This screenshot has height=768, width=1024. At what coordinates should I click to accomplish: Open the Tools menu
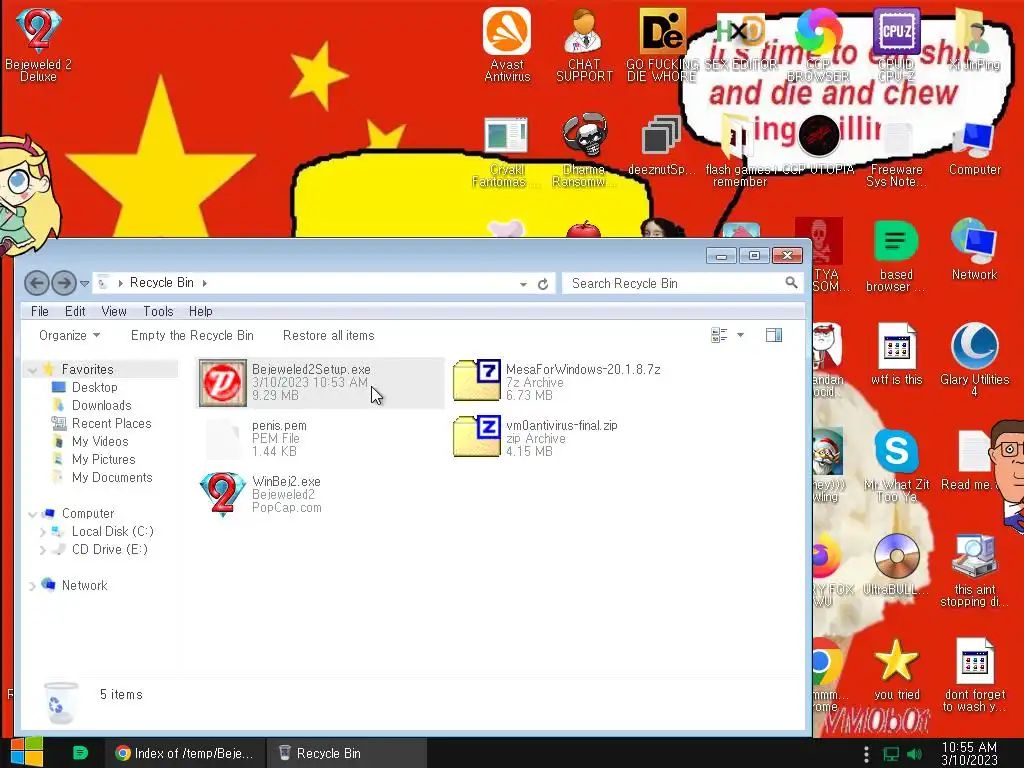pyautogui.click(x=158, y=312)
